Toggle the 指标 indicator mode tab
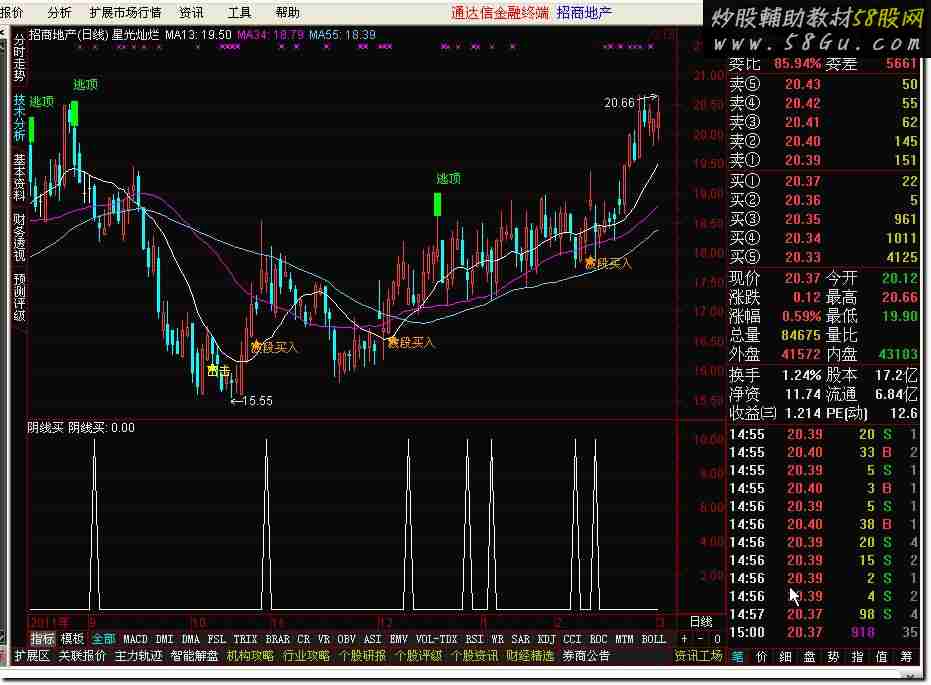The width and height of the screenshot is (931, 685). [43, 638]
